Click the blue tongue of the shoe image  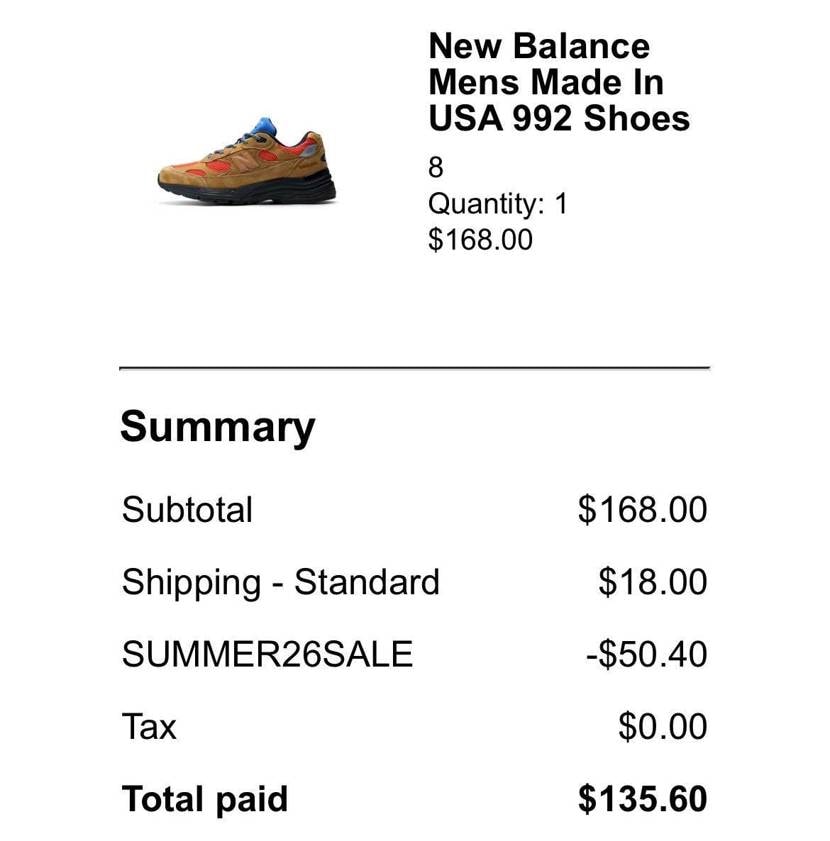(265, 127)
